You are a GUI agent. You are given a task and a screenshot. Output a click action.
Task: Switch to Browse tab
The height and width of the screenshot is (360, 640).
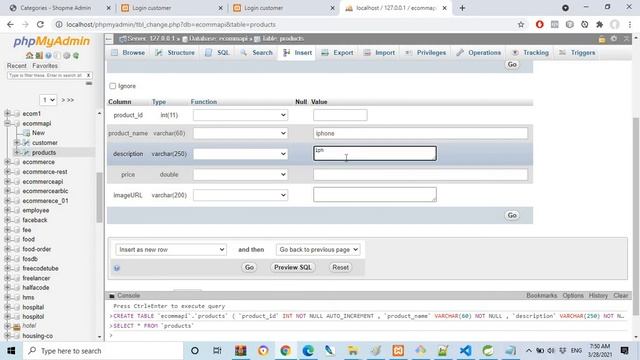[x=128, y=53]
